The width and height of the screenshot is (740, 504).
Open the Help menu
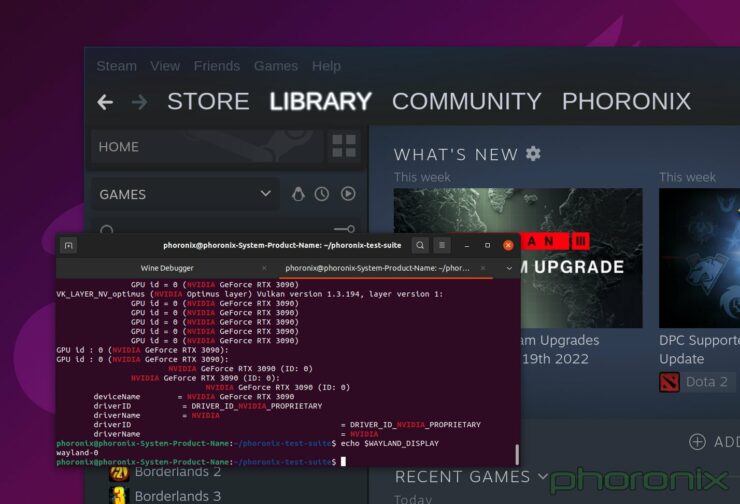pos(326,66)
